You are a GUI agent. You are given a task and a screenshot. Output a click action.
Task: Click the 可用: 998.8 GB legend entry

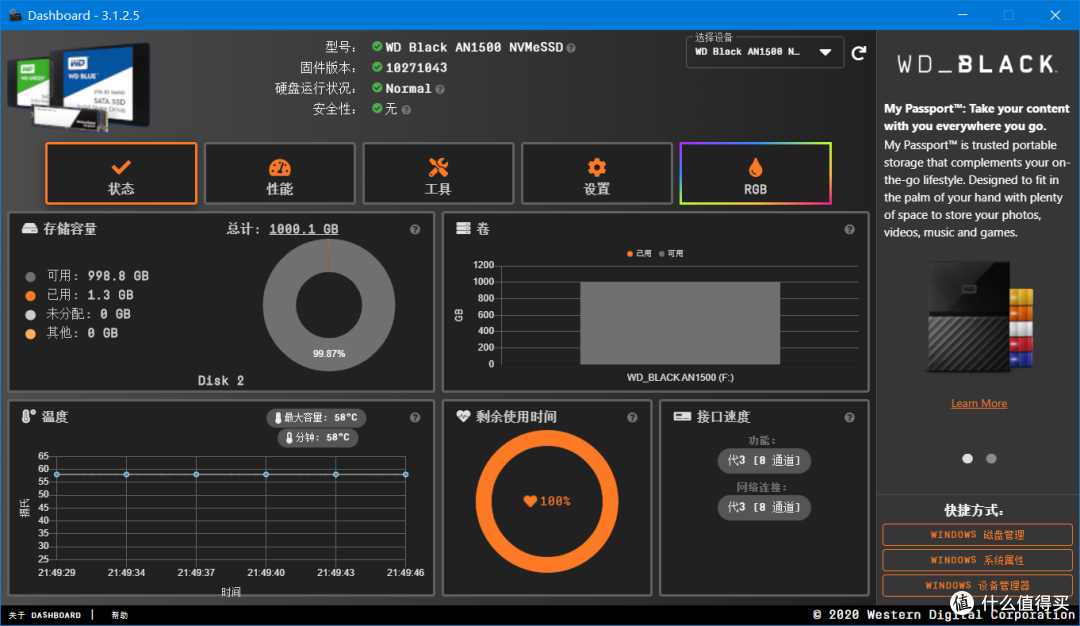[87, 276]
